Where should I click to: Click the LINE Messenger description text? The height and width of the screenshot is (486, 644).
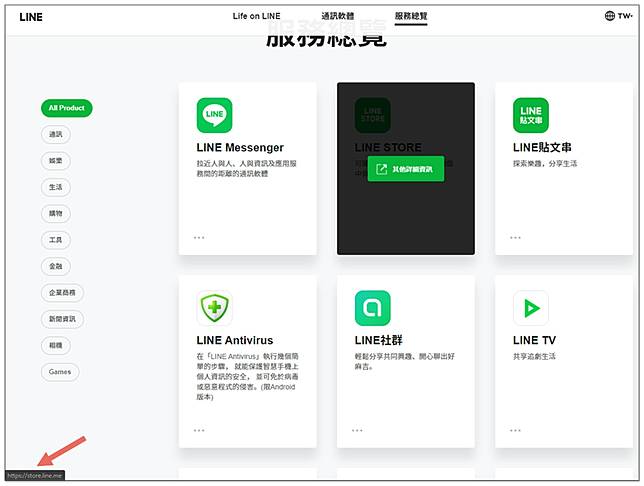pos(246,168)
